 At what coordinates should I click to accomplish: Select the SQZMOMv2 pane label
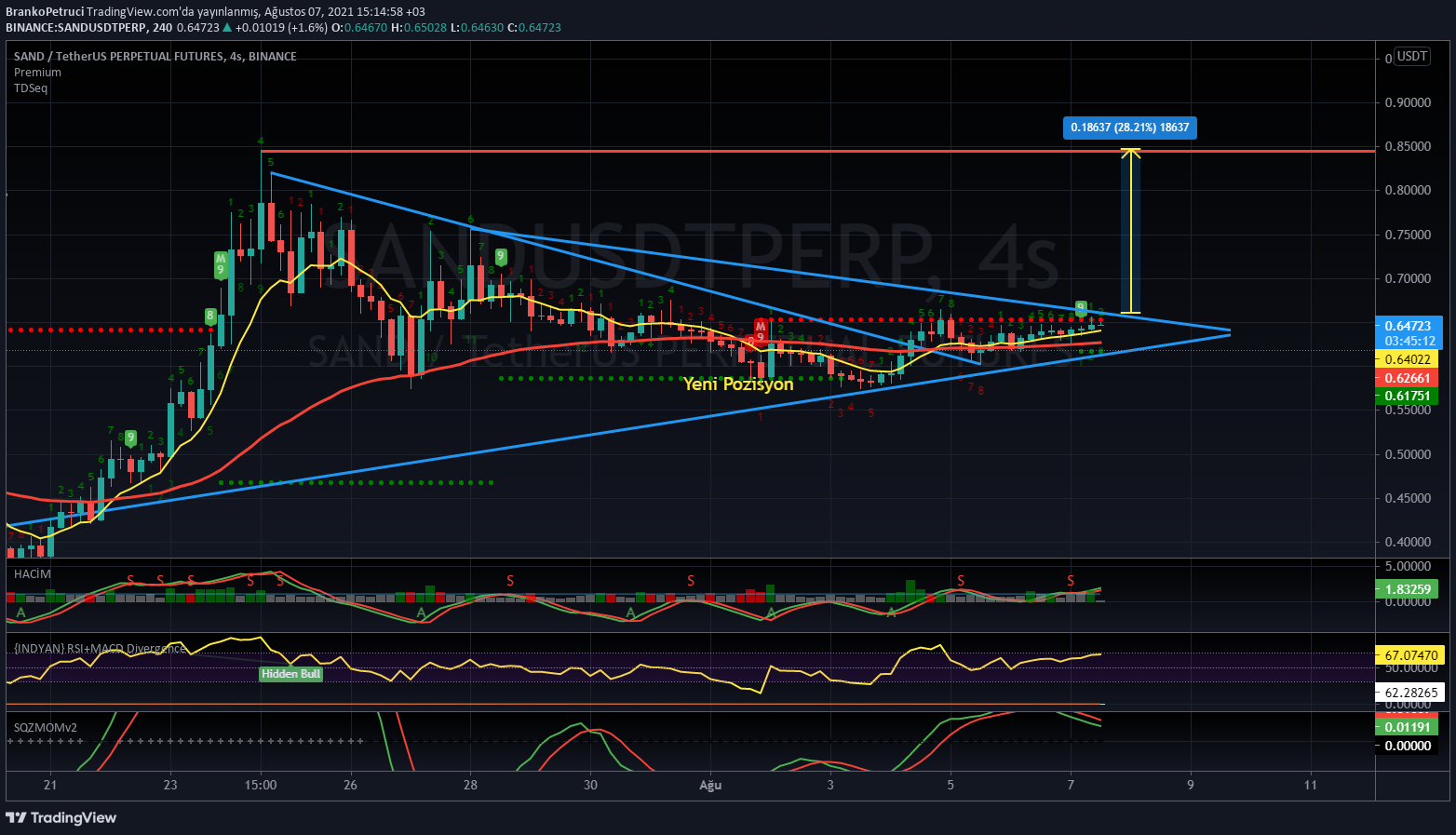click(x=45, y=727)
